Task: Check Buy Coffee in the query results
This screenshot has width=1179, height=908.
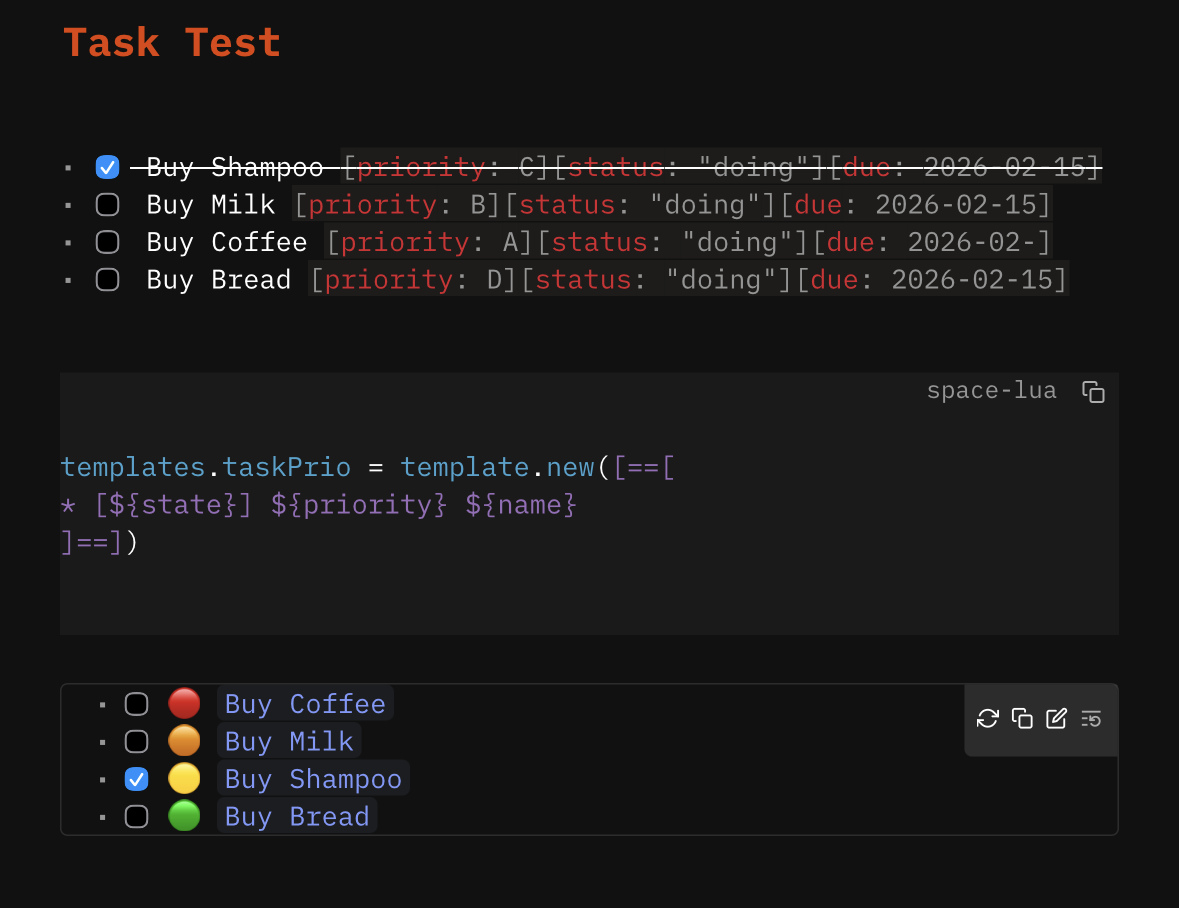Action: point(136,704)
